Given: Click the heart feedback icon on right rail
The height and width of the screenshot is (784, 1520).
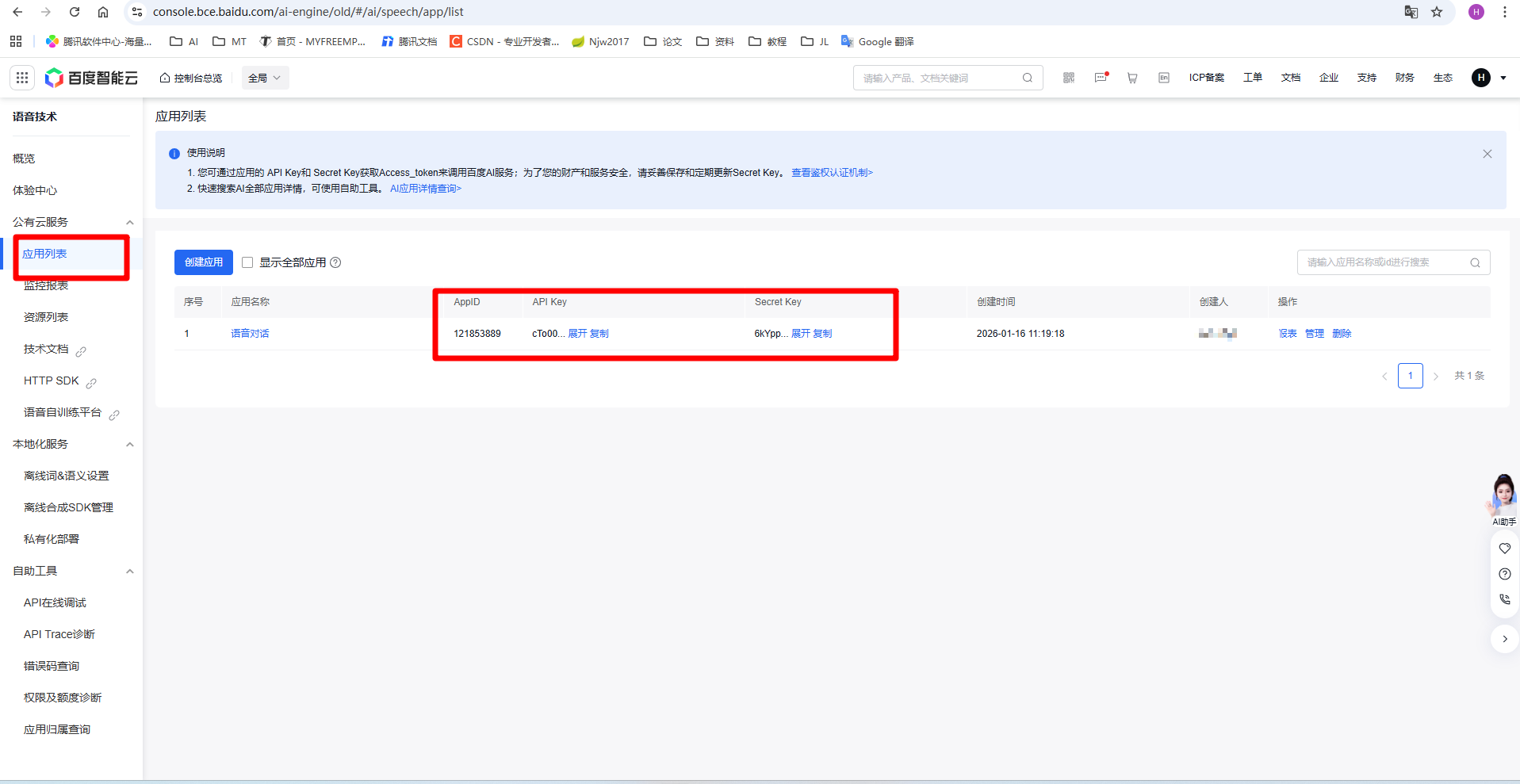Looking at the screenshot, I should pos(1505,548).
